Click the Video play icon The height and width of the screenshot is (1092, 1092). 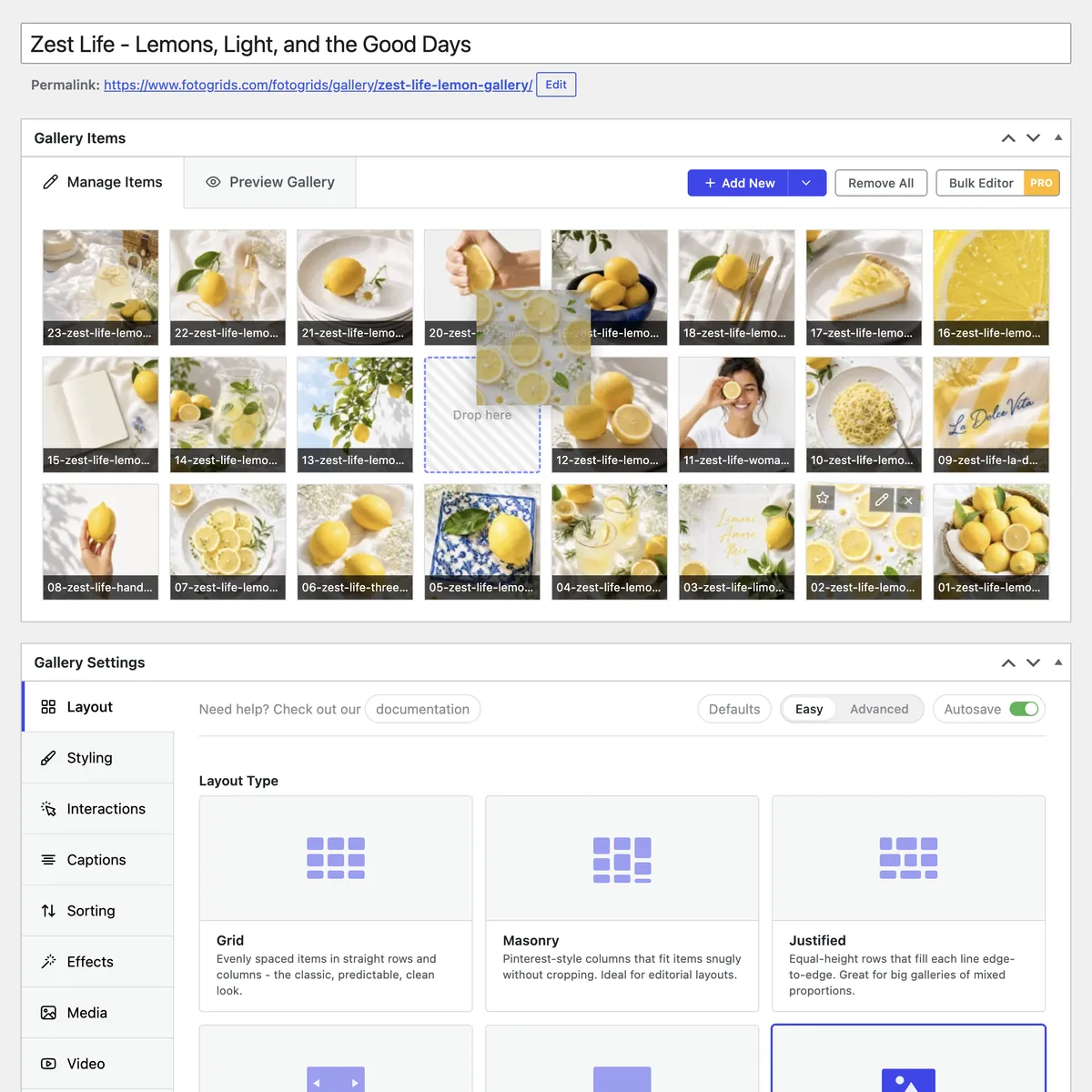point(48,1064)
